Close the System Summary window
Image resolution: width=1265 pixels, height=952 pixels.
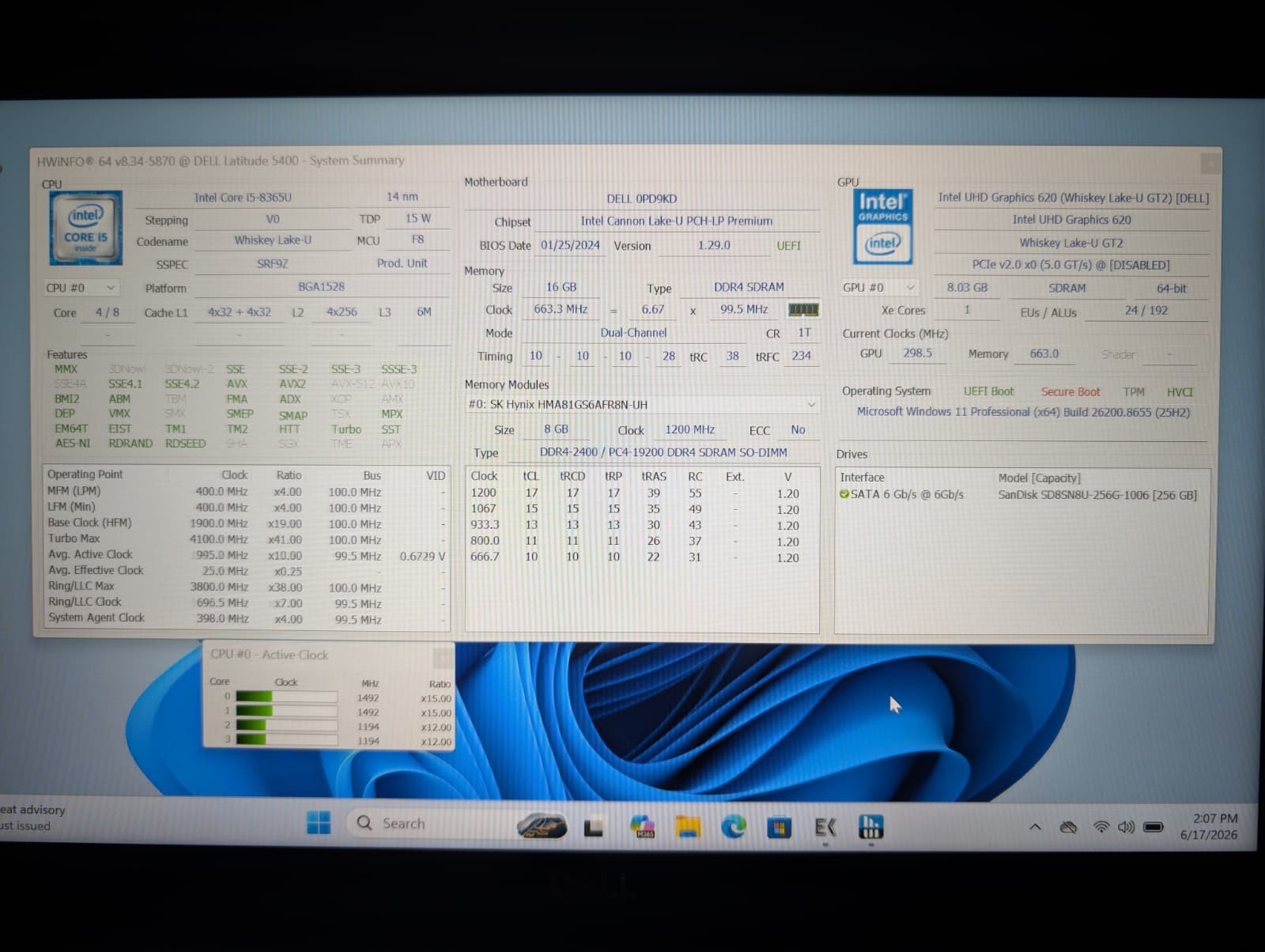pos(1210,163)
